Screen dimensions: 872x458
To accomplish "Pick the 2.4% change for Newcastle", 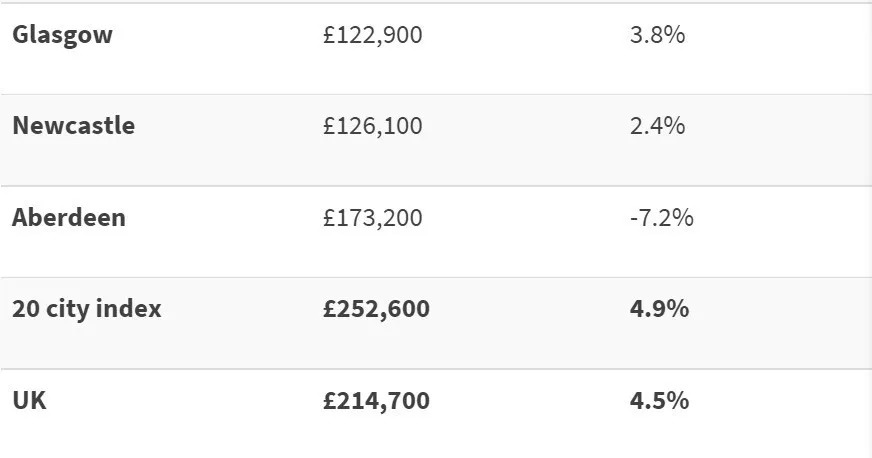I will [x=657, y=126].
